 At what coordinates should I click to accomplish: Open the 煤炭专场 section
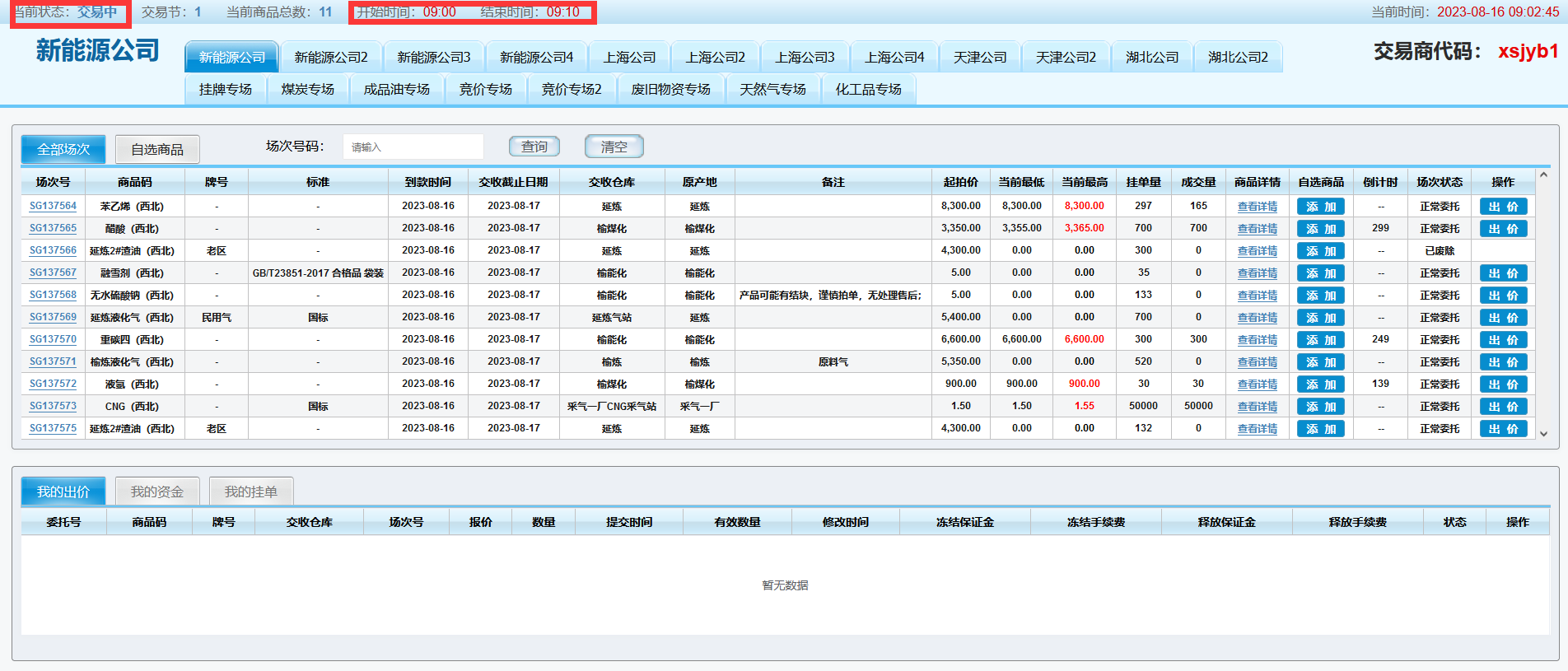click(x=308, y=89)
